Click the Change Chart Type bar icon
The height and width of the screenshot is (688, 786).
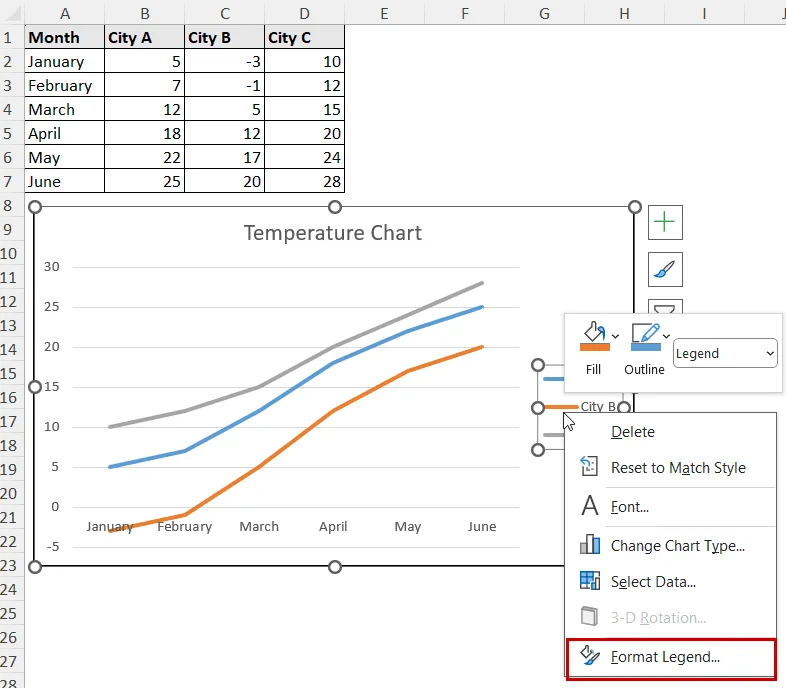(590, 545)
